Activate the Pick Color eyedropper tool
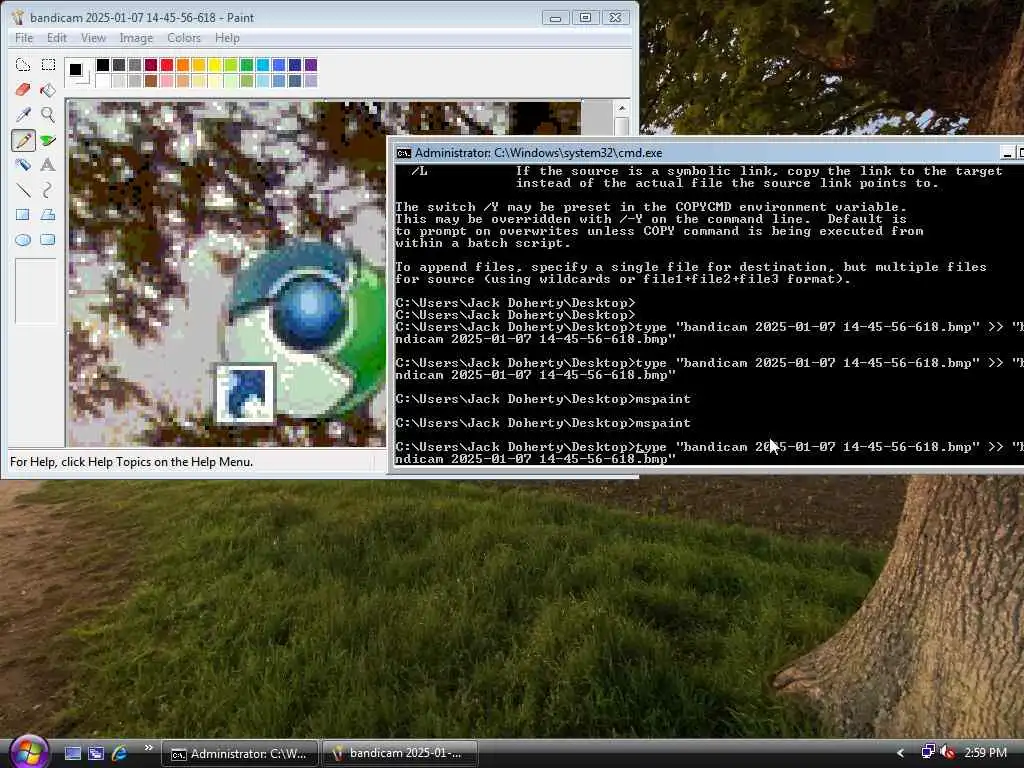1024x768 pixels. 23,115
